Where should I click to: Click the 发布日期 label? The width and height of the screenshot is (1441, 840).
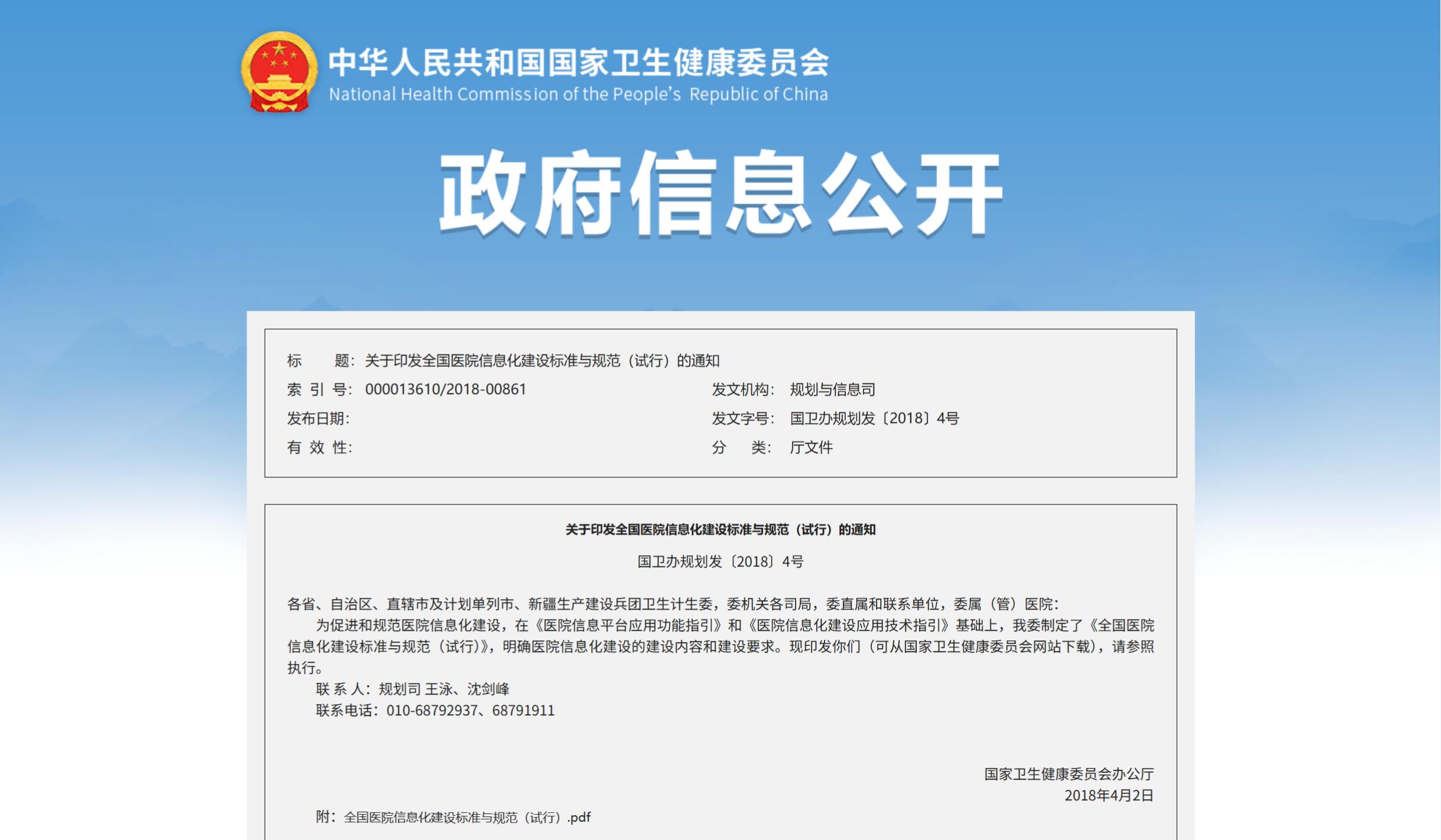[319, 418]
